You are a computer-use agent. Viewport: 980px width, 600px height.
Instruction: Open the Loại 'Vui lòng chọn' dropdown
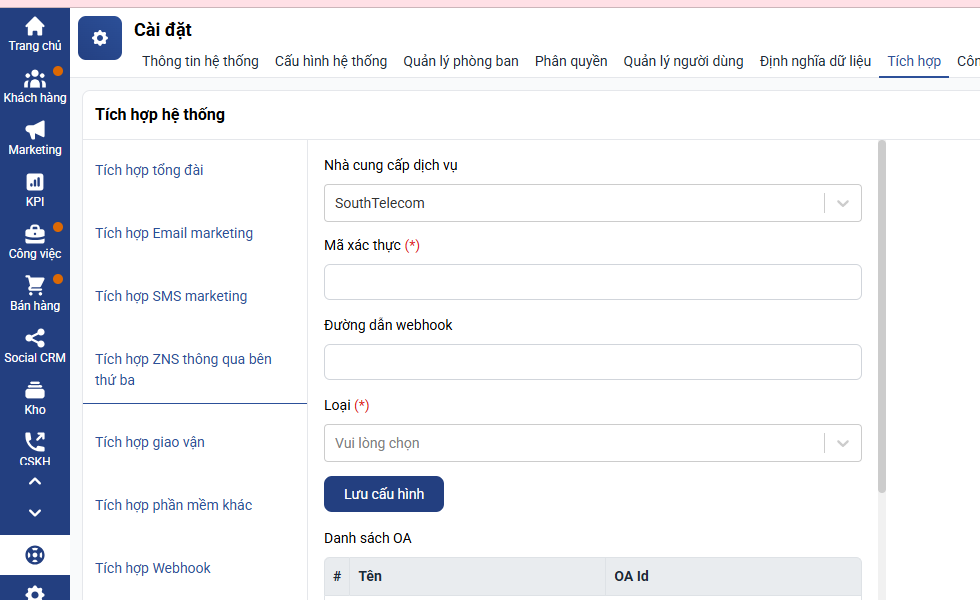592,443
